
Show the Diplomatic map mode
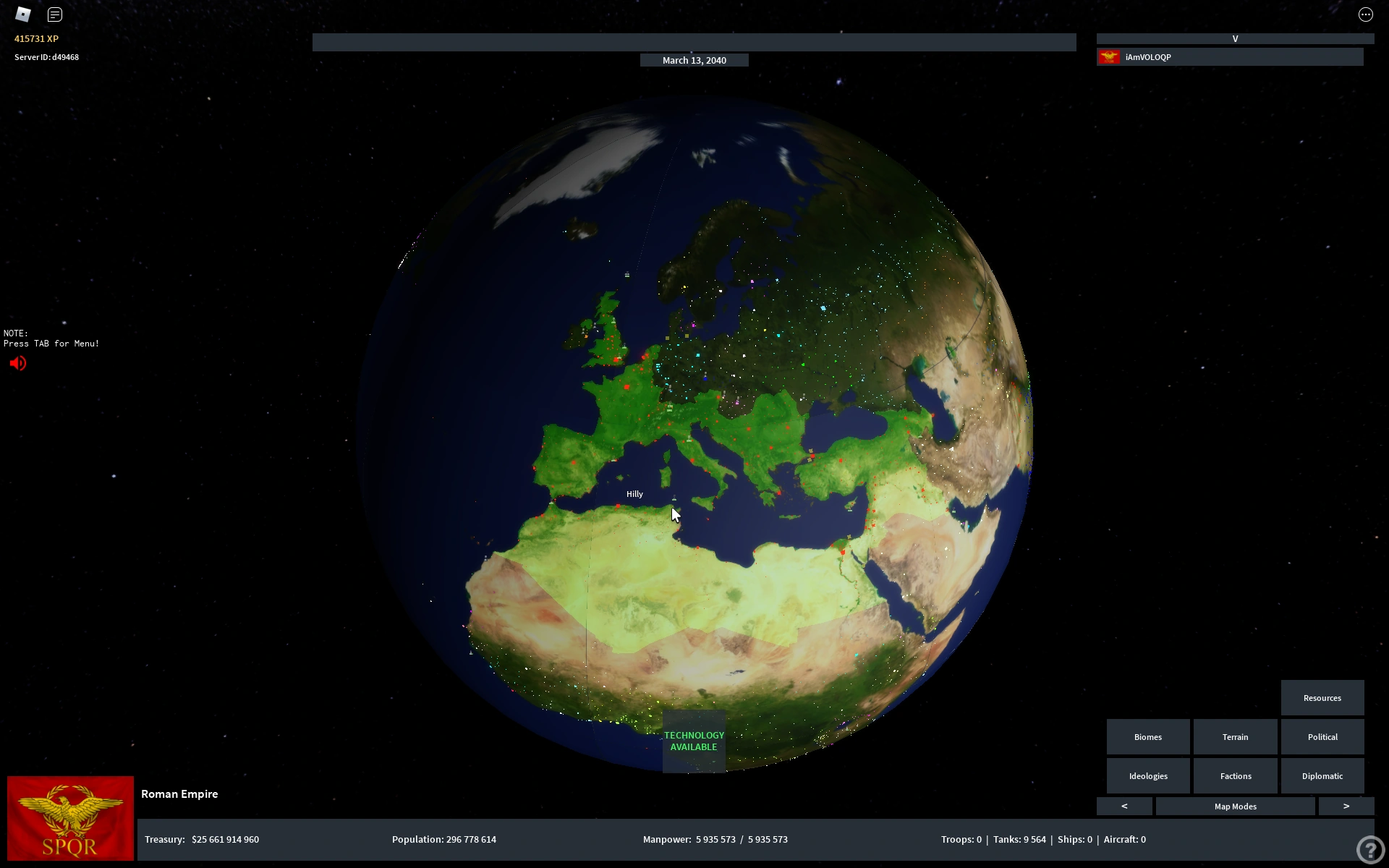(1322, 776)
